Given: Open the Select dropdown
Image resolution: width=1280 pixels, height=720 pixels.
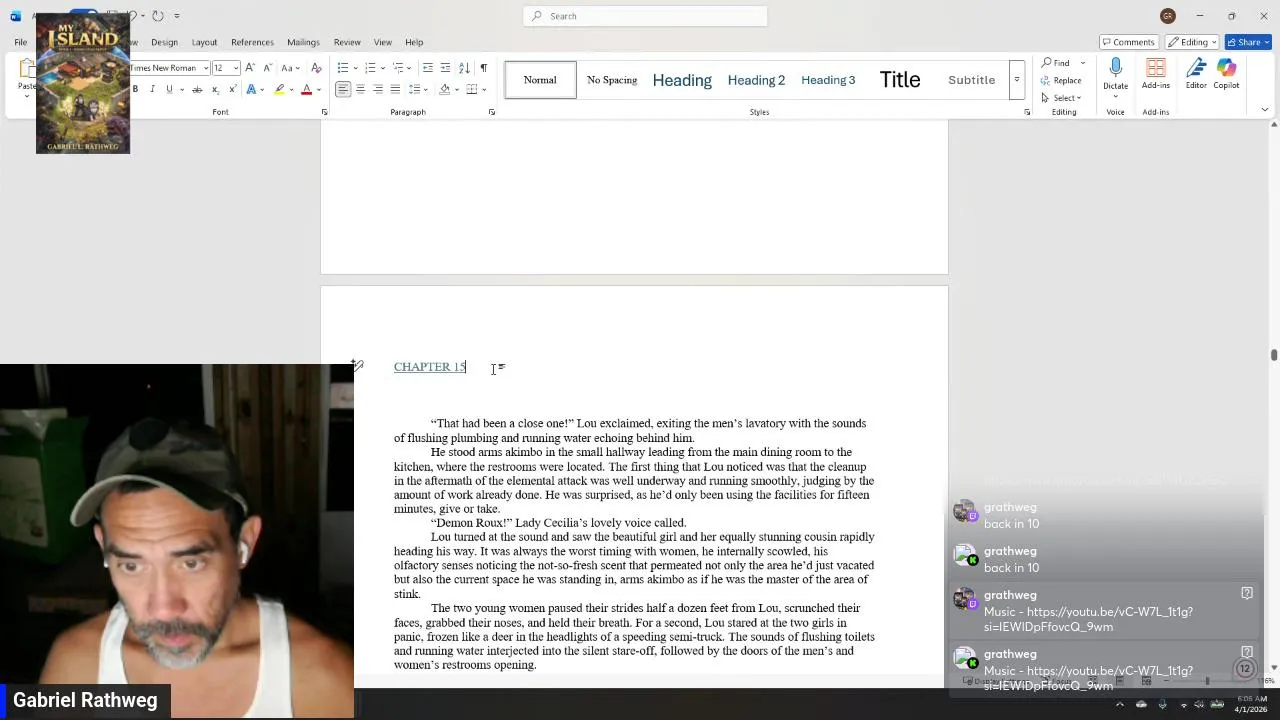Looking at the screenshot, I should [1061, 98].
